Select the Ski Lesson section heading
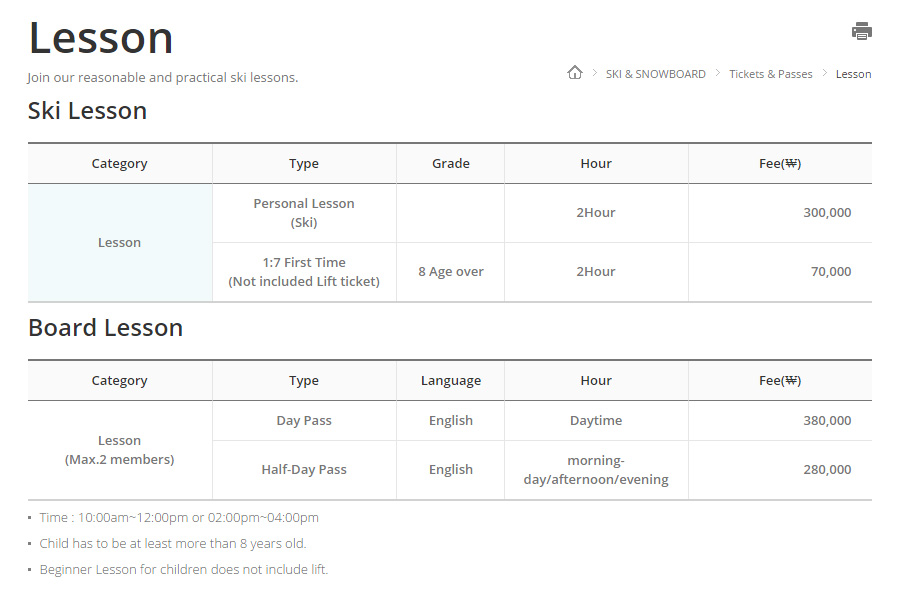Image resolution: width=900 pixels, height=600 pixels. click(x=87, y=111)
